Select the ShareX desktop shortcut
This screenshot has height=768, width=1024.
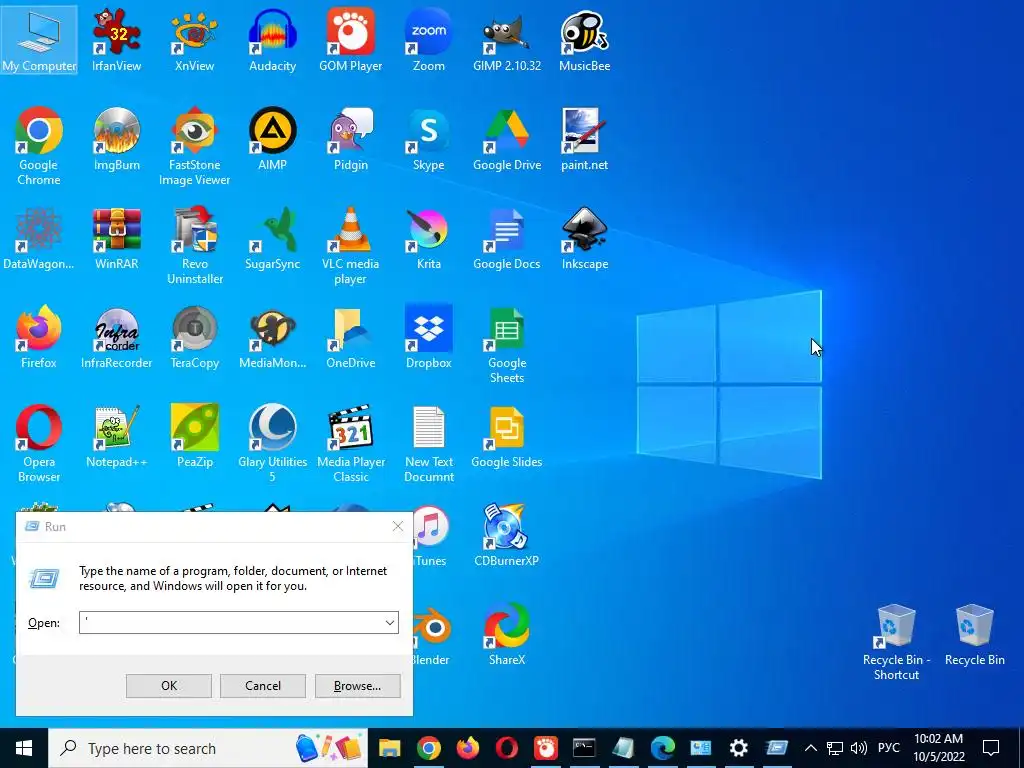(x=507, y=633)
